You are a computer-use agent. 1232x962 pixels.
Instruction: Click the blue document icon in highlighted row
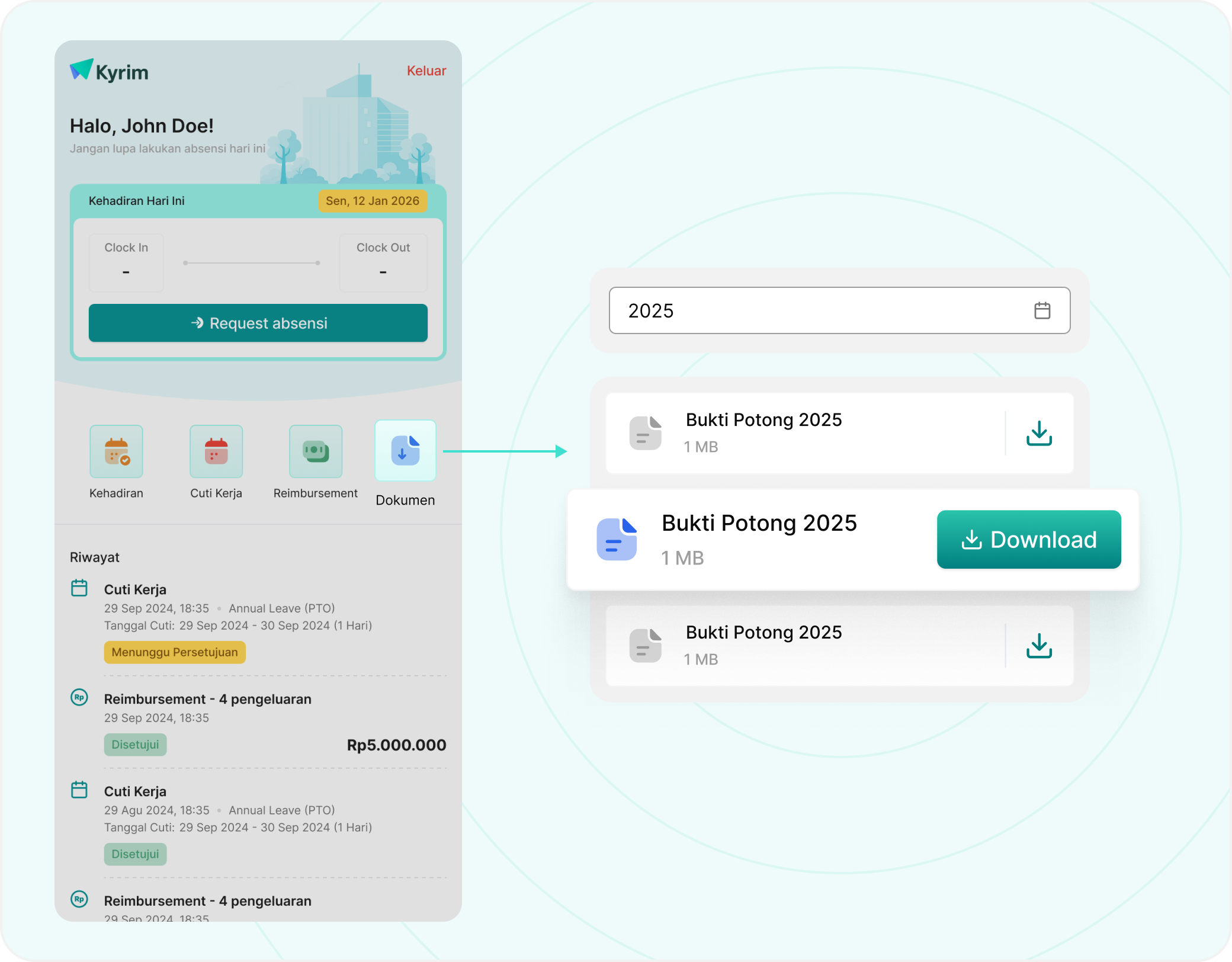pyautogui.click(x=617, y=539)
